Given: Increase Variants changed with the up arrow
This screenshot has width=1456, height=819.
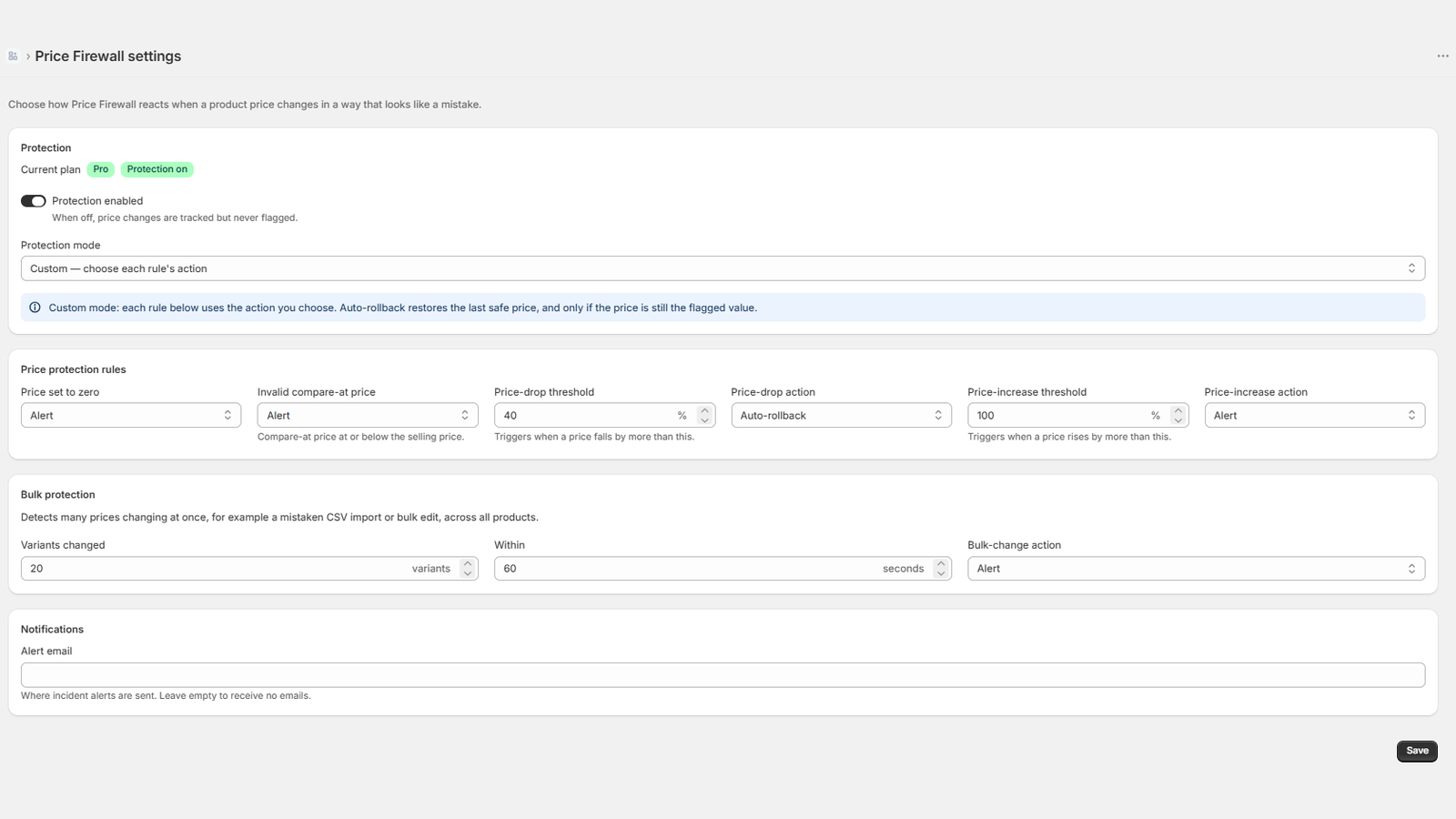Looking at the screenshot, I should coord(468,563).
